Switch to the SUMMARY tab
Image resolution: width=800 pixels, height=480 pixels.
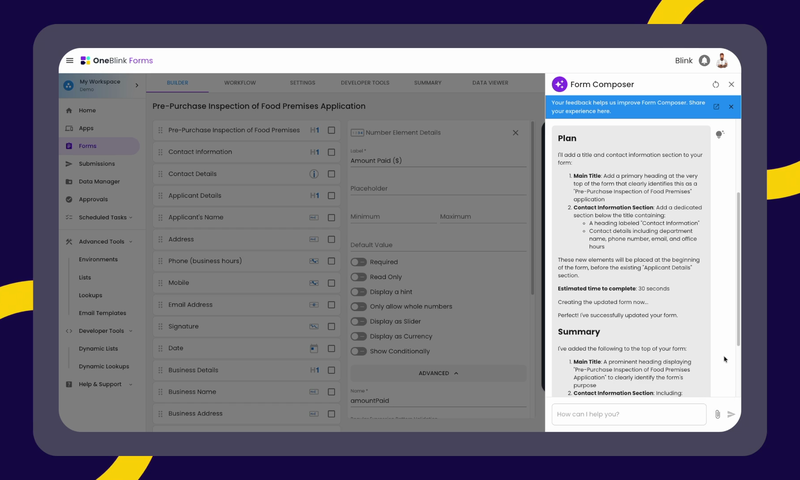428,83
